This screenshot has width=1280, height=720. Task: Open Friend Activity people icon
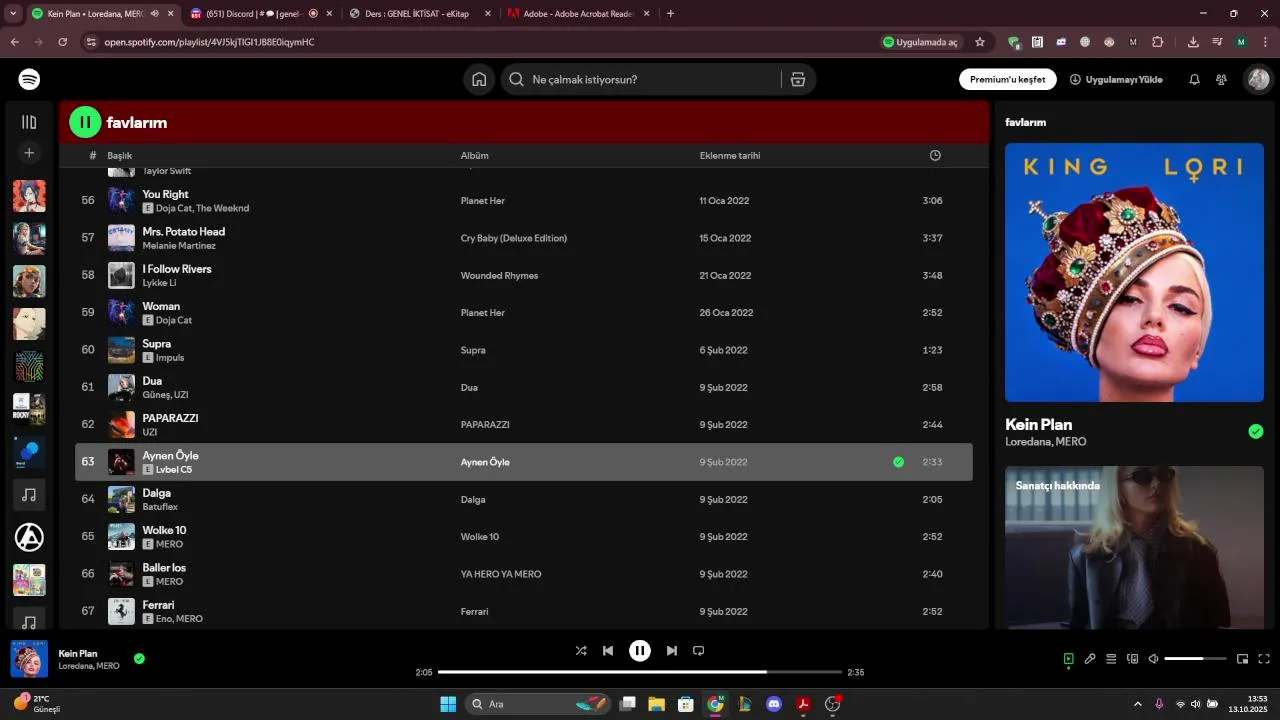coord(1221,79)
